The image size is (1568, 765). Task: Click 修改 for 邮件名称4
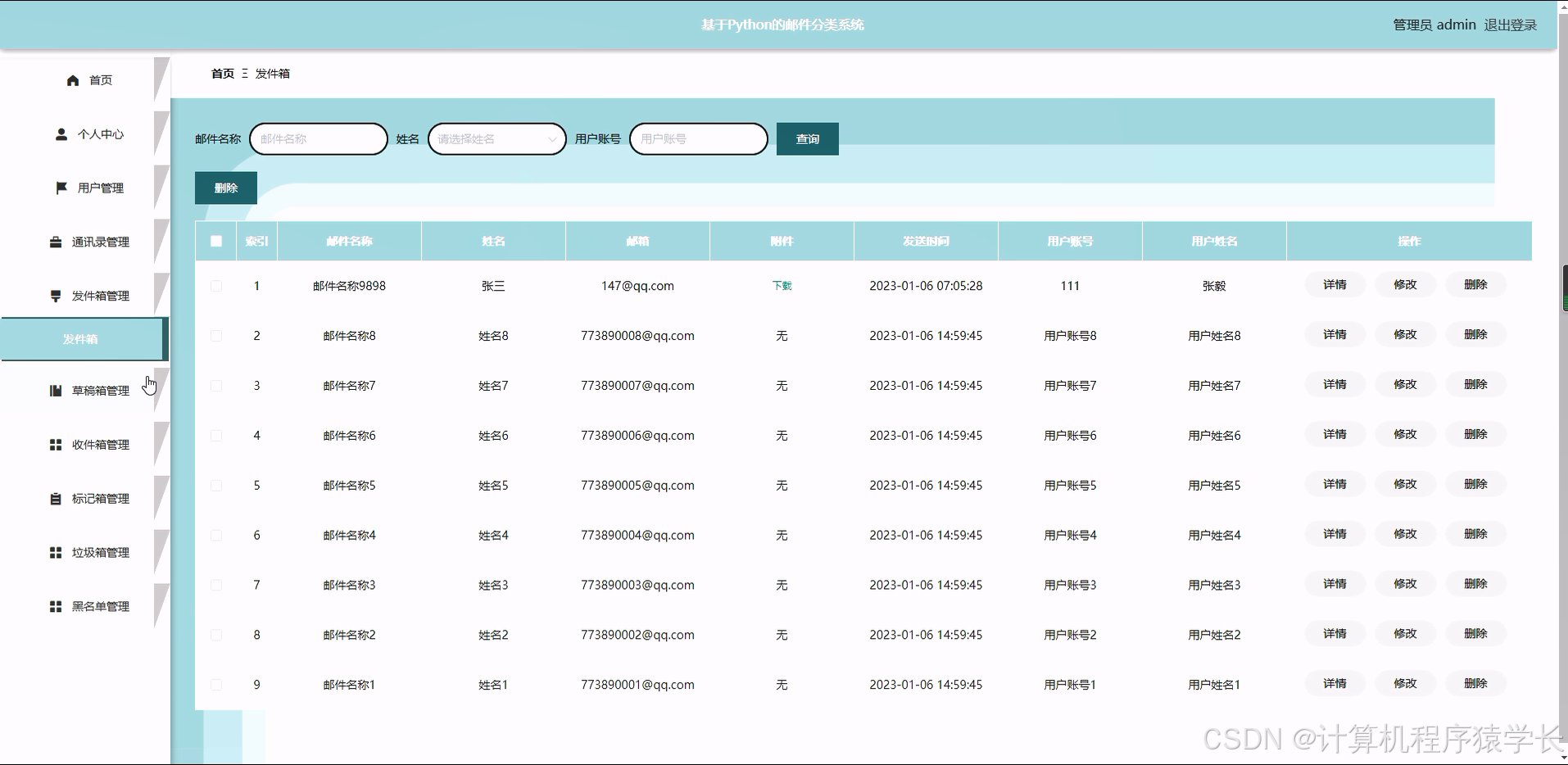click(1406, 535)
